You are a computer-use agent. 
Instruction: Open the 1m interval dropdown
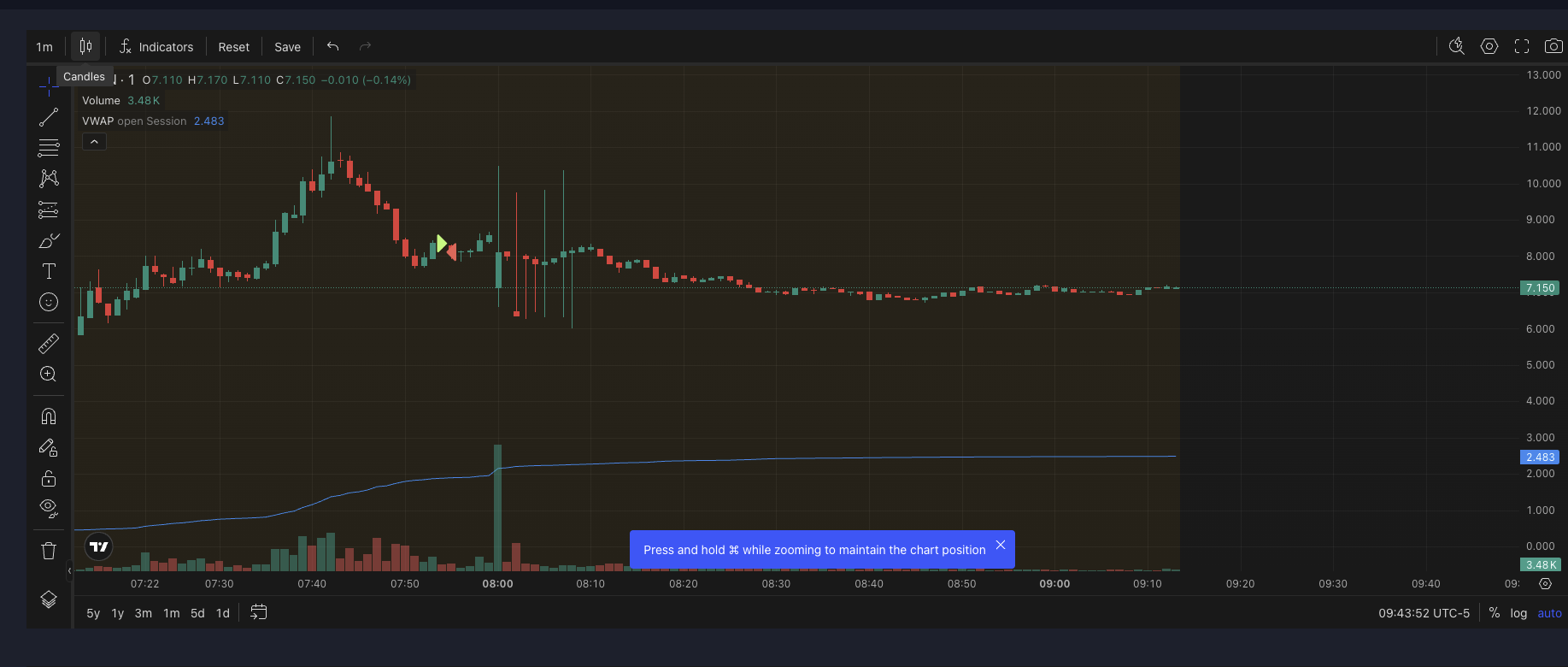44,47
